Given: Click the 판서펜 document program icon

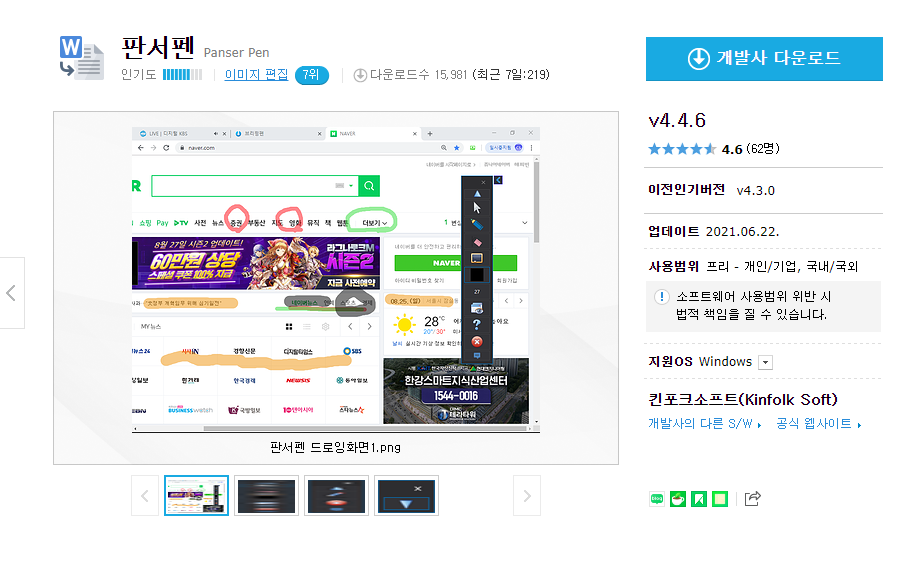Looking at the screenshot, I should pyautogui.click(x=82, y=58).
